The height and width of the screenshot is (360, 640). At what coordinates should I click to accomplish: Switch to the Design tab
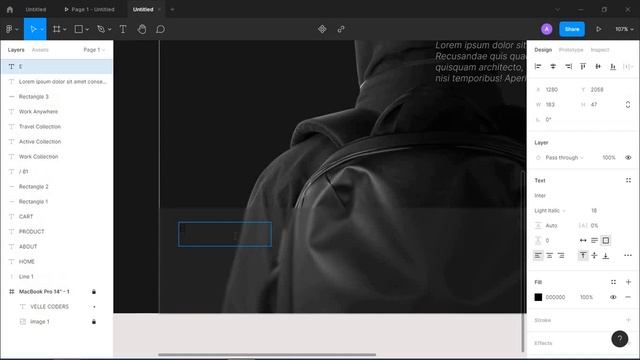pyautogui.click(x=543, y=50)
